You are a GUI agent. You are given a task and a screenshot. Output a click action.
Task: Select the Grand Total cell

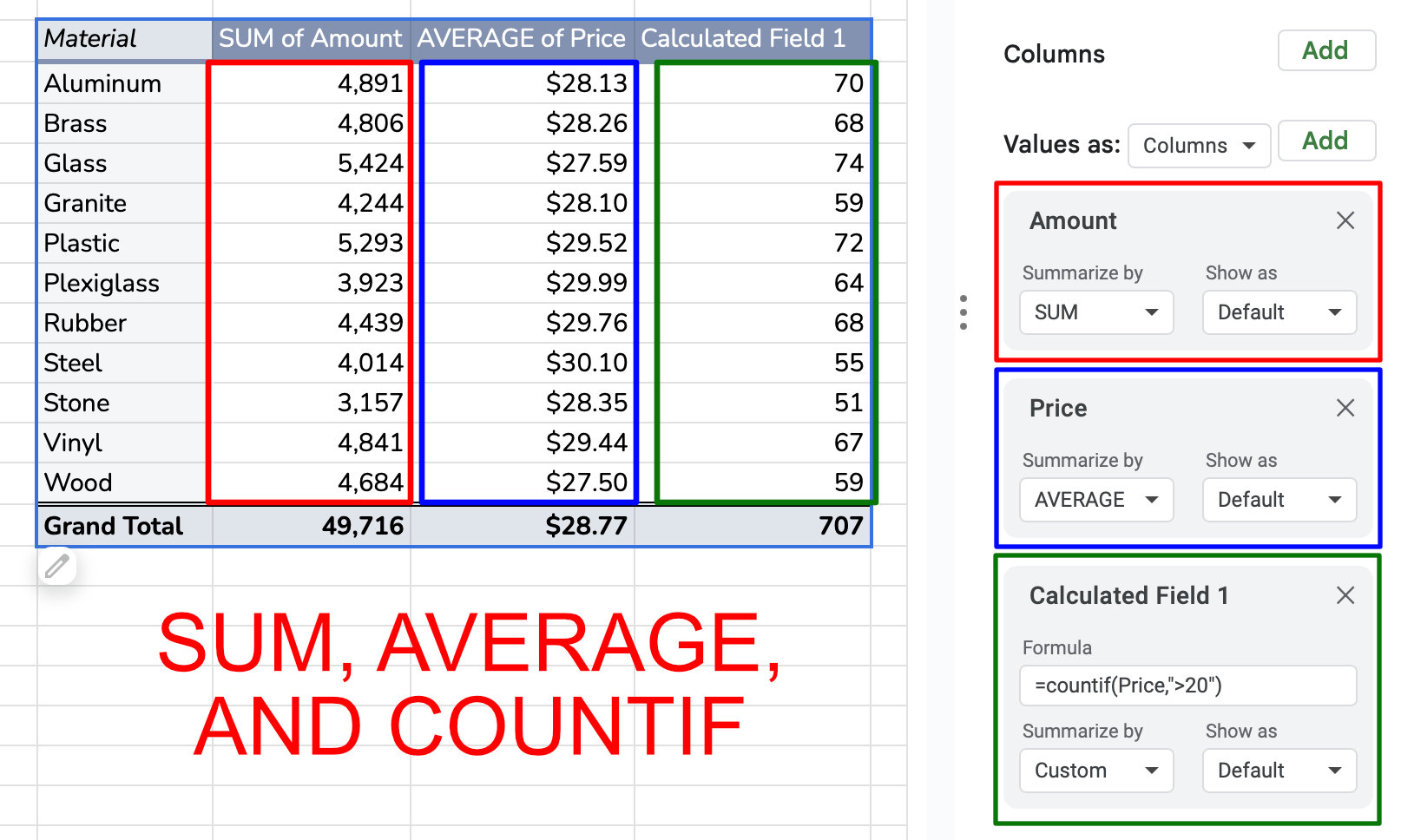[113, 526]
